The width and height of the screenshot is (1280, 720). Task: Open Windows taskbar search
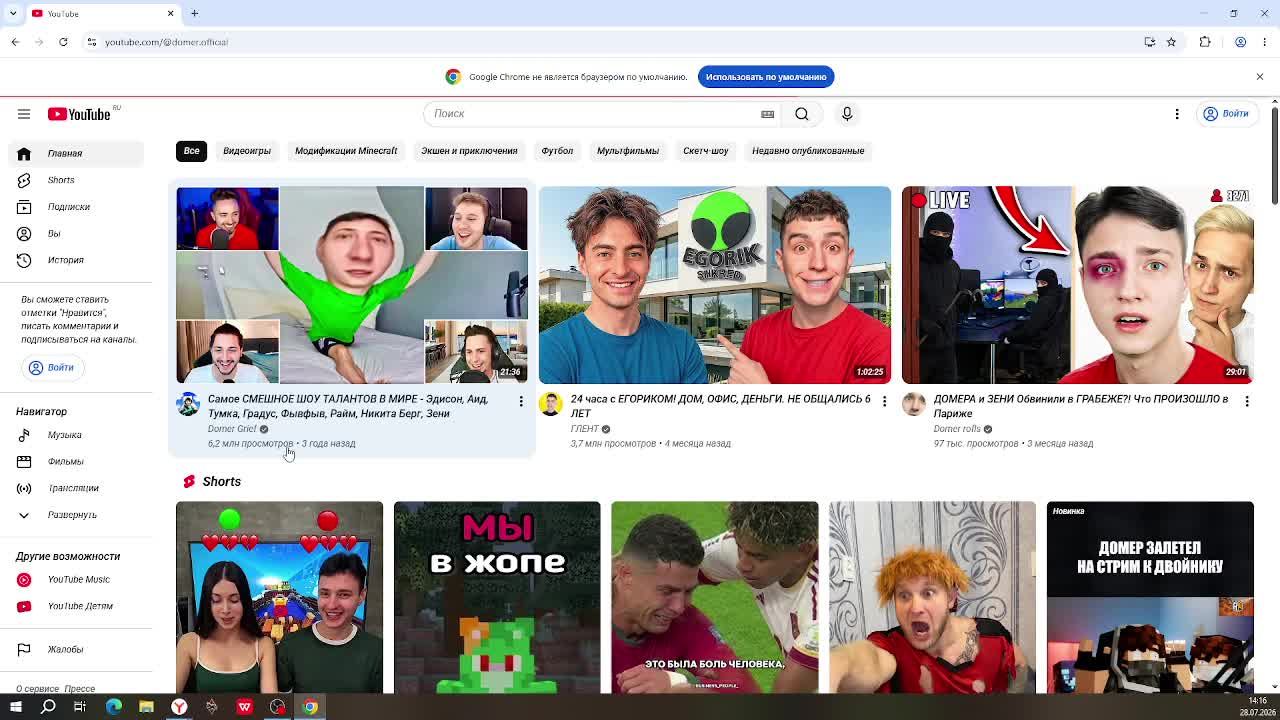[48, 707]
